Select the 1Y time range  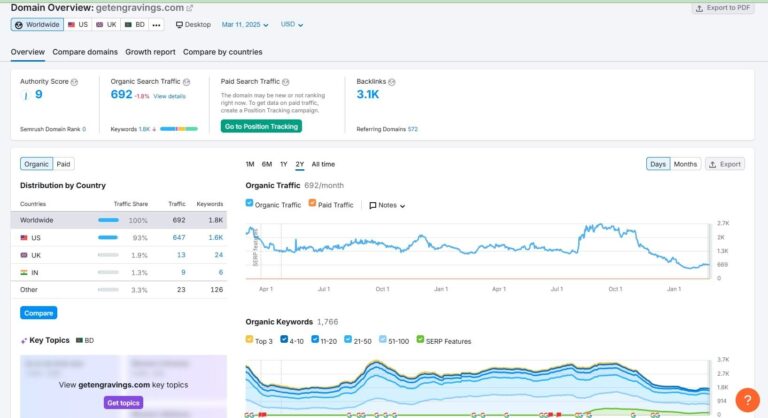[284, 164]
